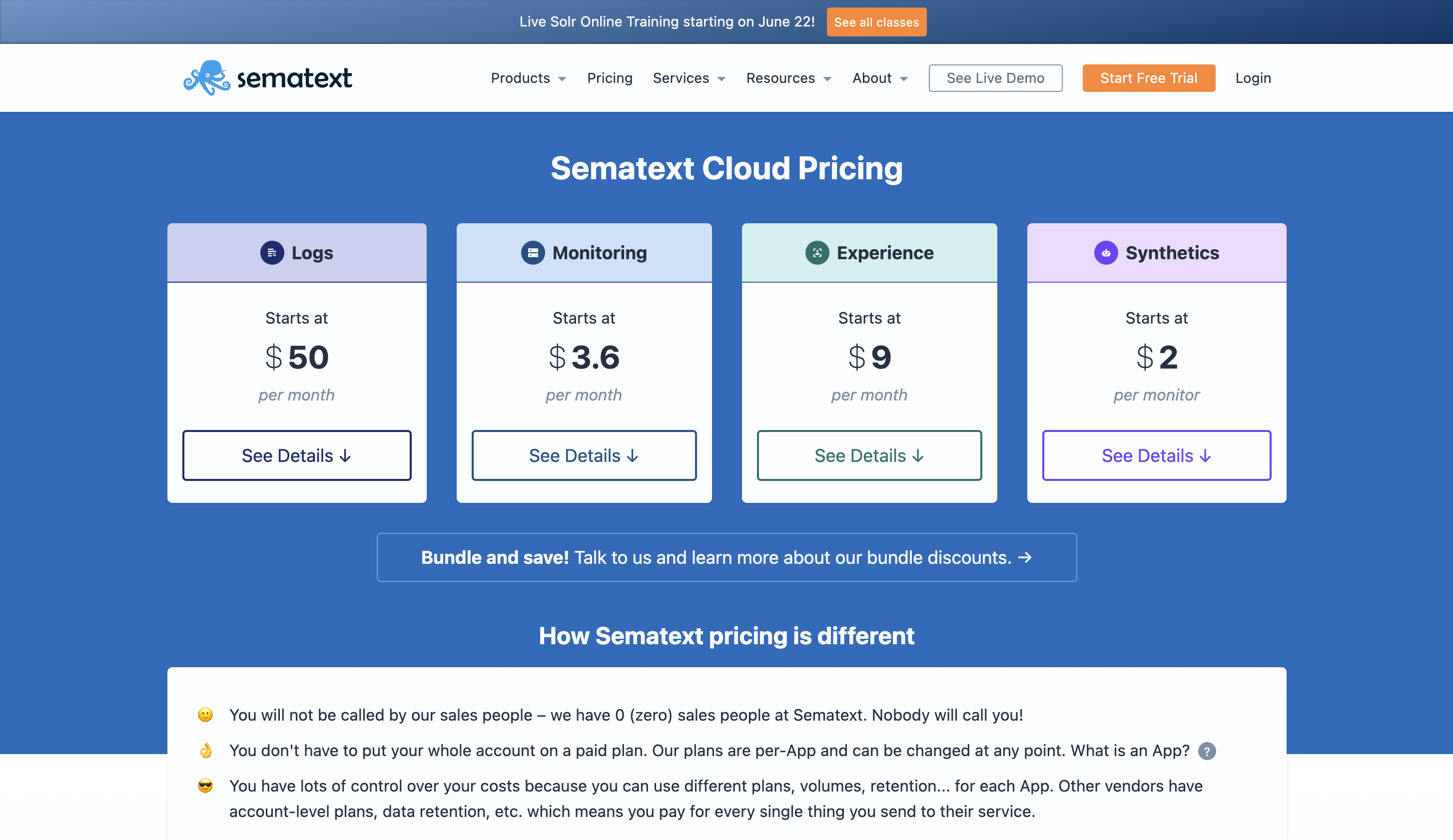Image resolution: width=1453 pixels, height=840 pixels.
Task: Expand the Resources dropdown menu
Action: (x=789, y=77)
